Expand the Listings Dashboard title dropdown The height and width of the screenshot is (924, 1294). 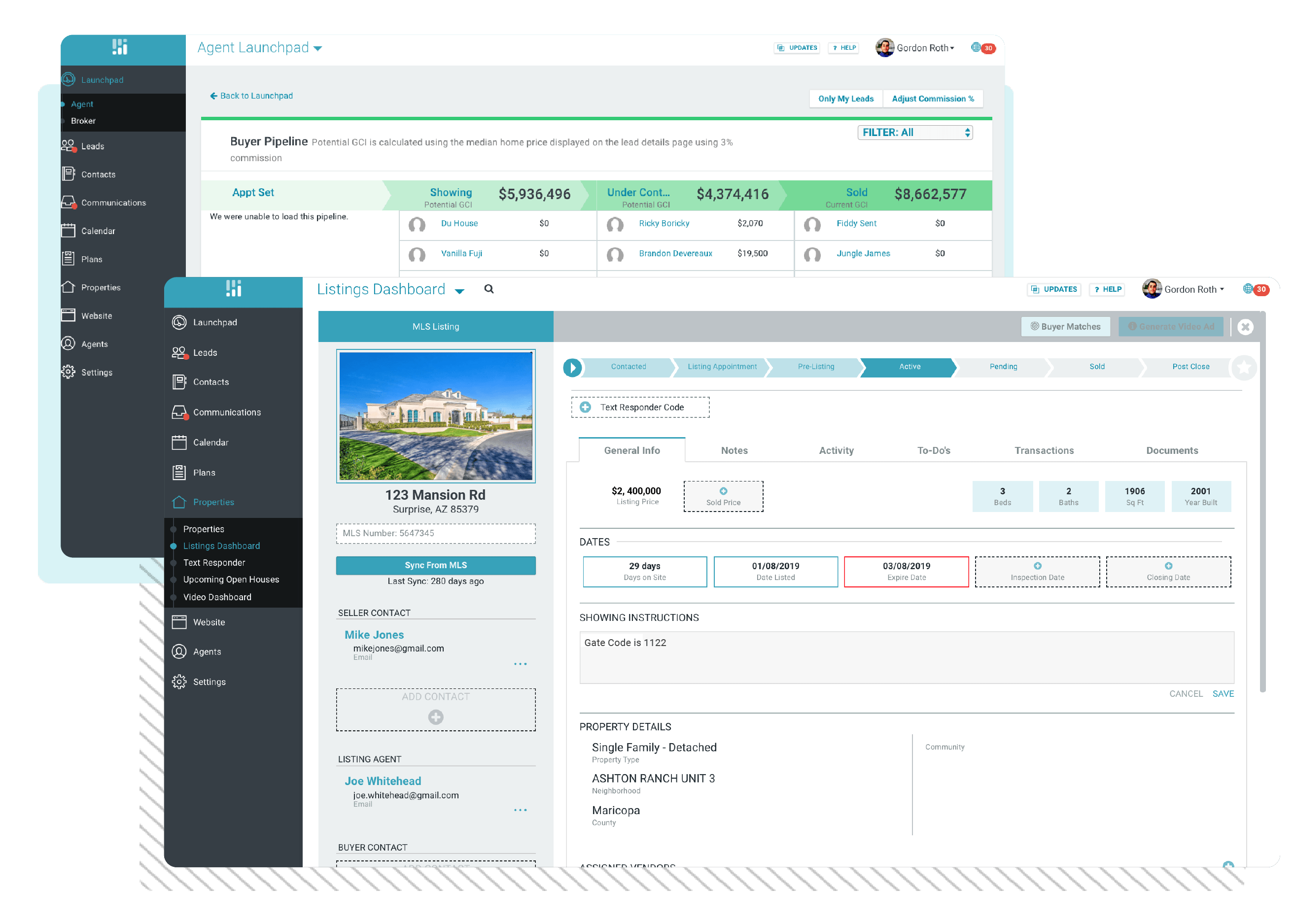(x=460, y=291)
